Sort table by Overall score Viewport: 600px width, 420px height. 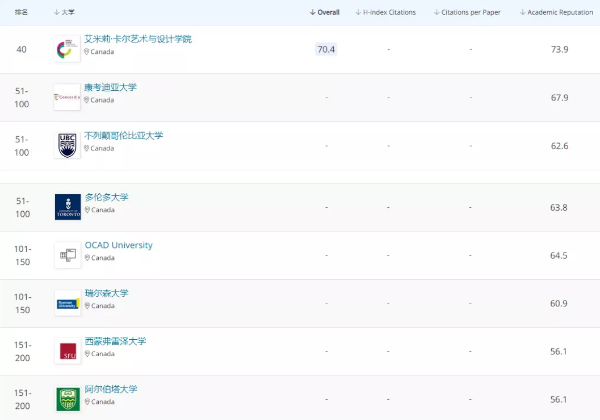pyautogui.click(x=325, y=12)
